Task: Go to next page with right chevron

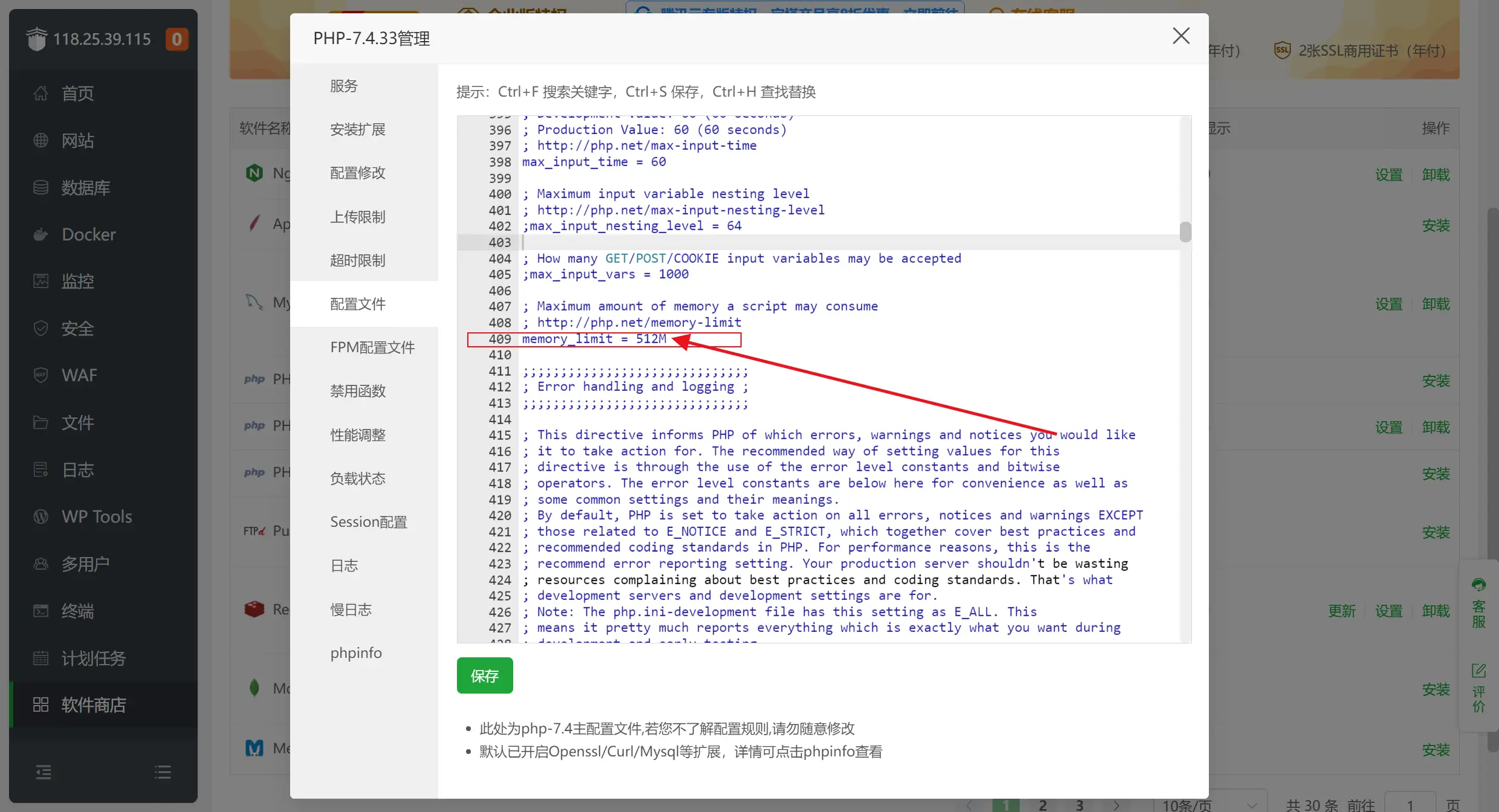Action: pos(1116,804)
